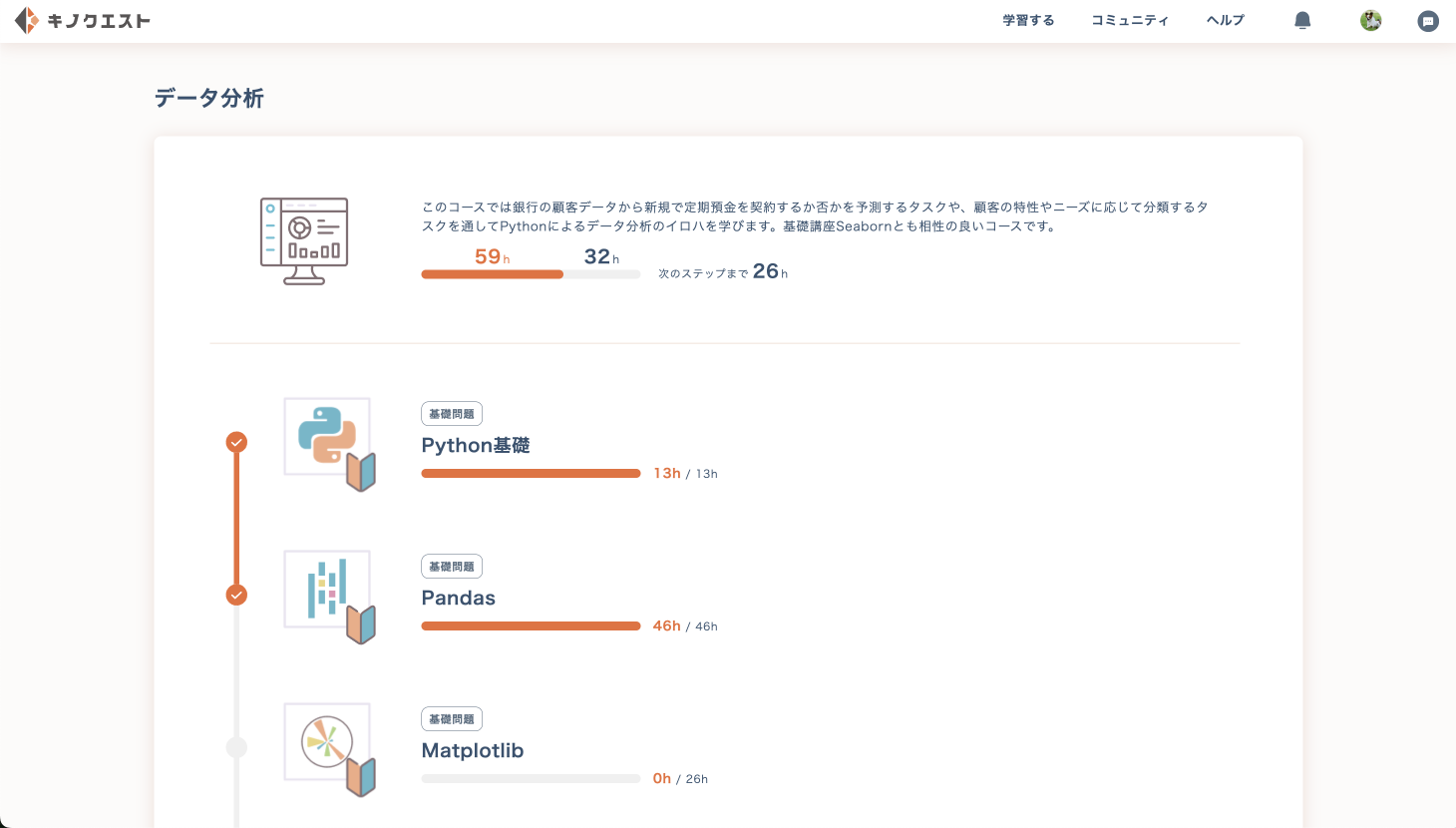Click the incomplete step marker for Matplotlib
Image resolution: width=1456 pixels, height=828 pixels.
click(x=236, y=747)
